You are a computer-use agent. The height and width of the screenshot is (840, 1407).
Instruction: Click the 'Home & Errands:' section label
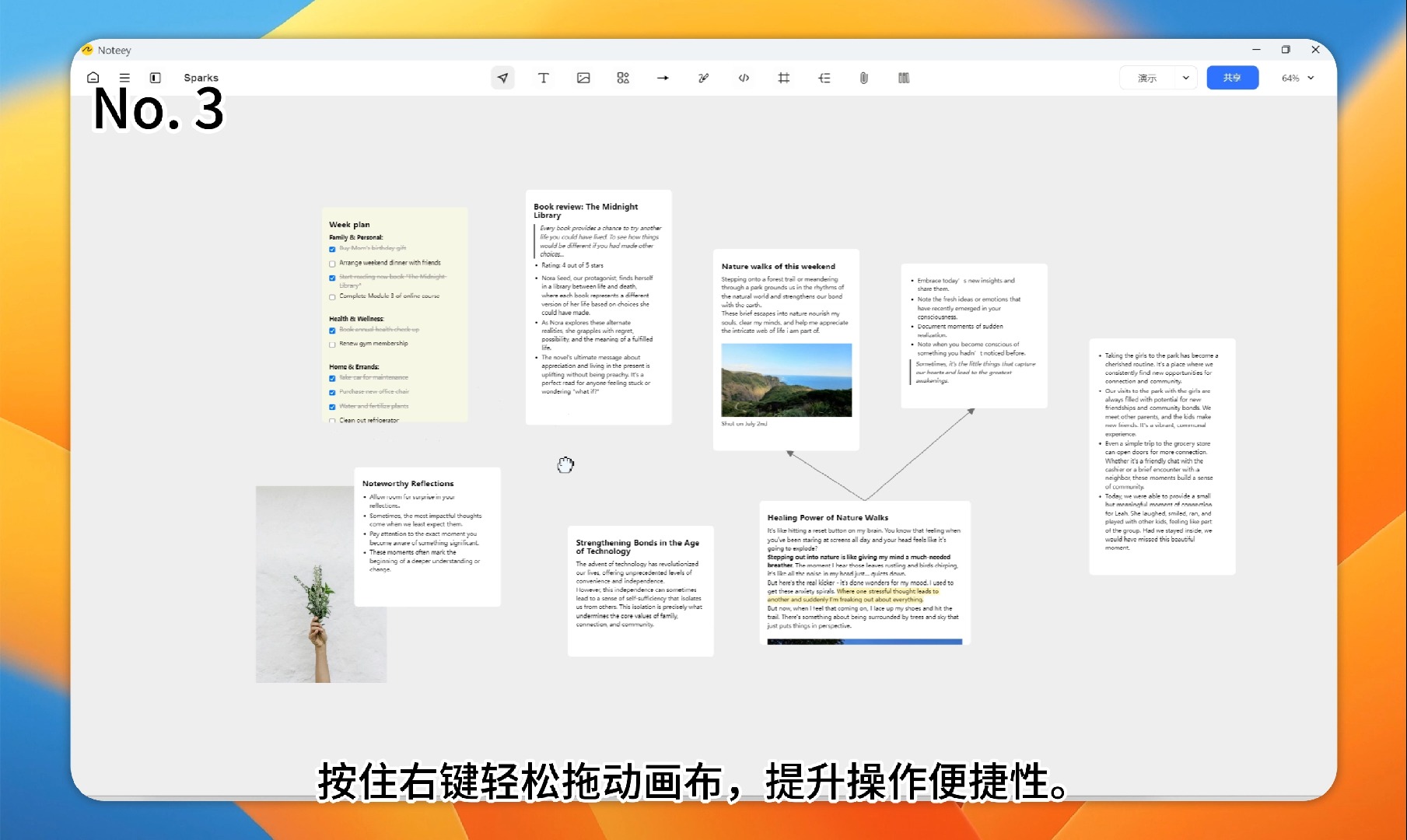coord(354,367)
